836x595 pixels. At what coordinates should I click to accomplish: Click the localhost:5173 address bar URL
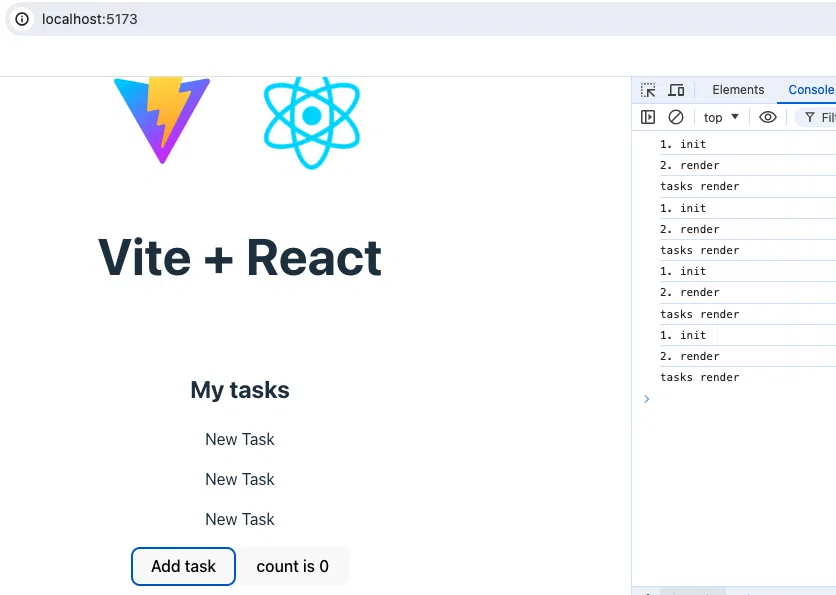tap(90, 19)
